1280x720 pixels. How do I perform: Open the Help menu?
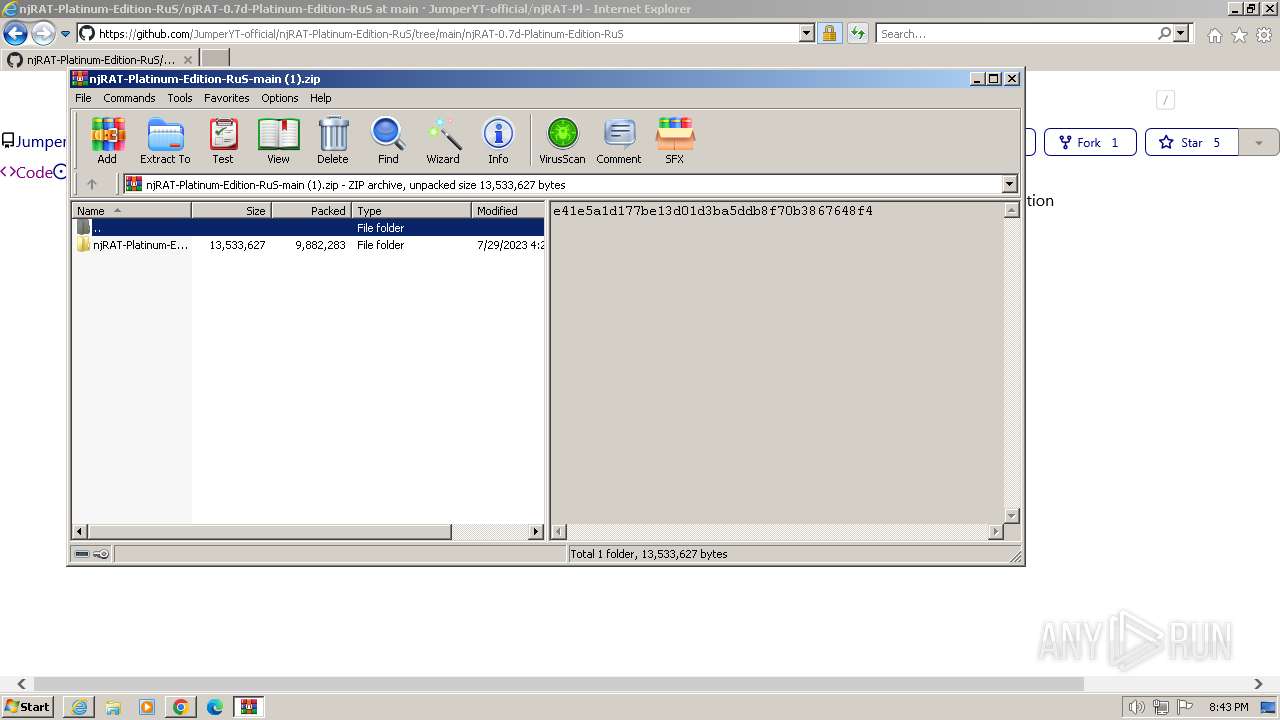320,98
